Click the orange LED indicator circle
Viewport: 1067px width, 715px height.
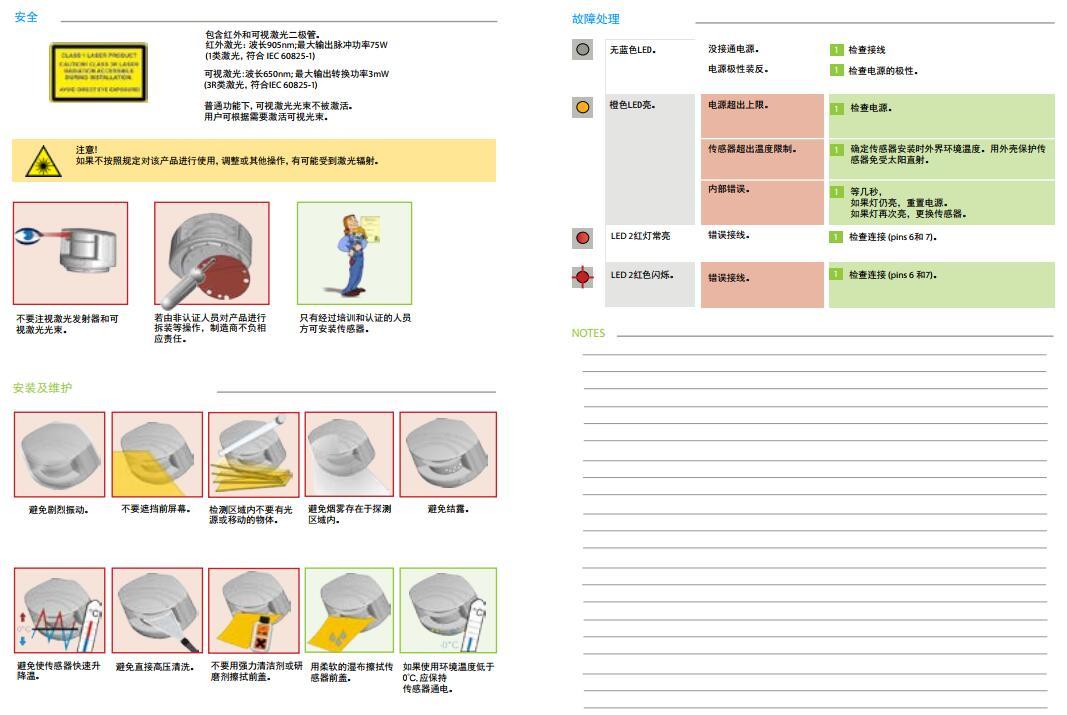click(583, 107)
